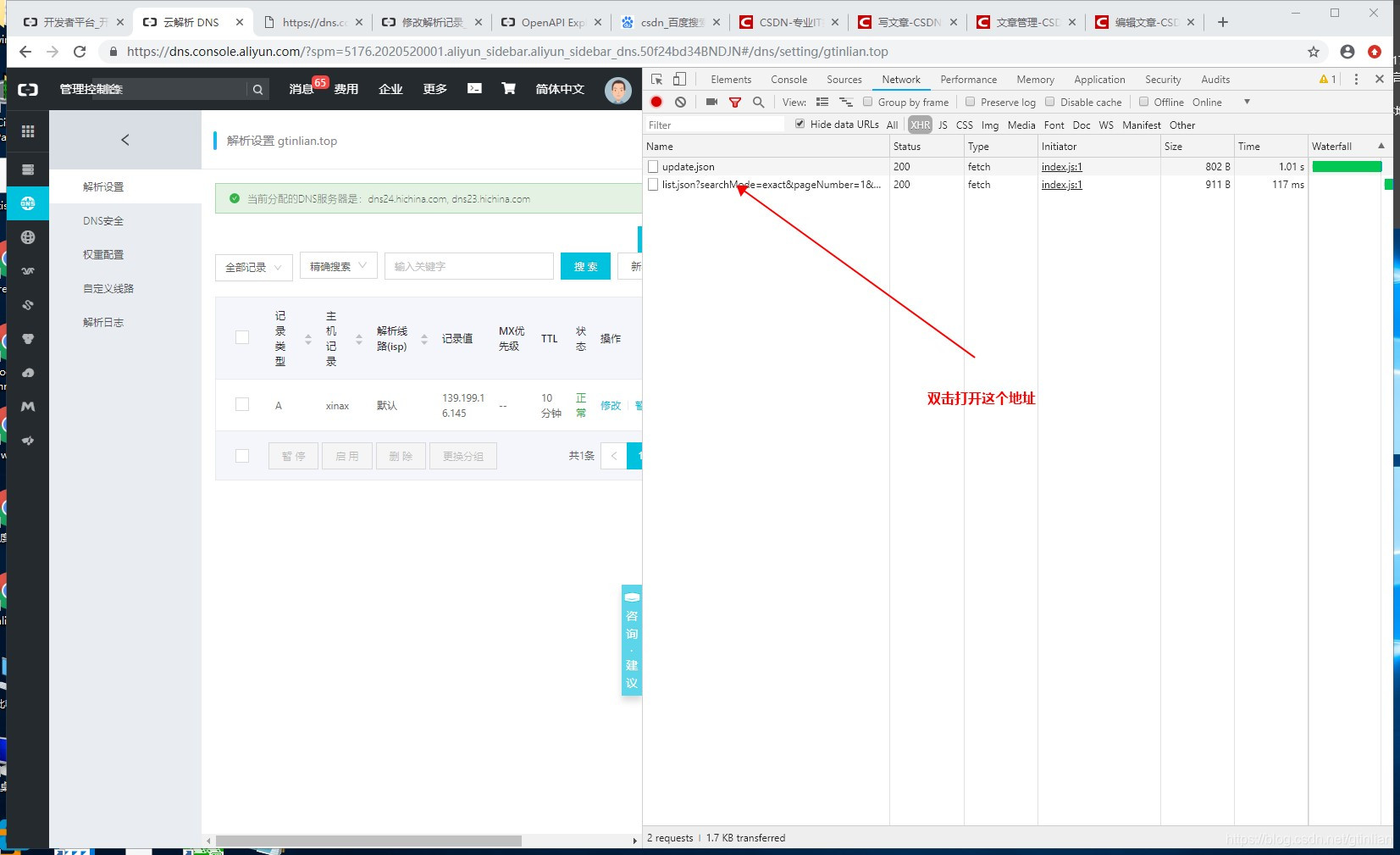Sort by 记录类型 column arrows
This screenshot has height=855, width=1400.
[x=308, y=339]
